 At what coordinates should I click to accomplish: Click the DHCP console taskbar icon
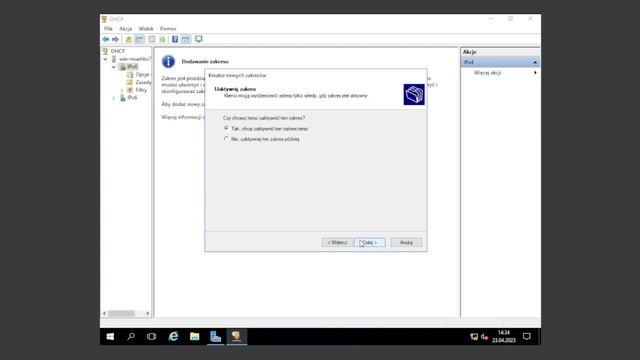coord(236,337)
